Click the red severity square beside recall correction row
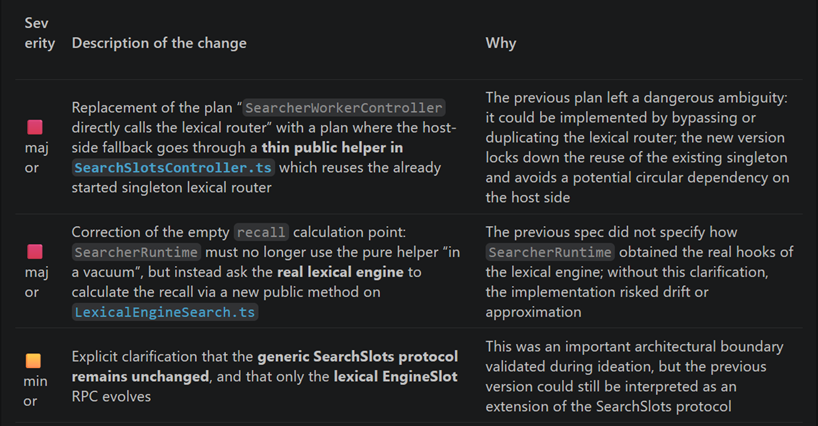This screenshot has height=426, width=818. tap(35, 252)
